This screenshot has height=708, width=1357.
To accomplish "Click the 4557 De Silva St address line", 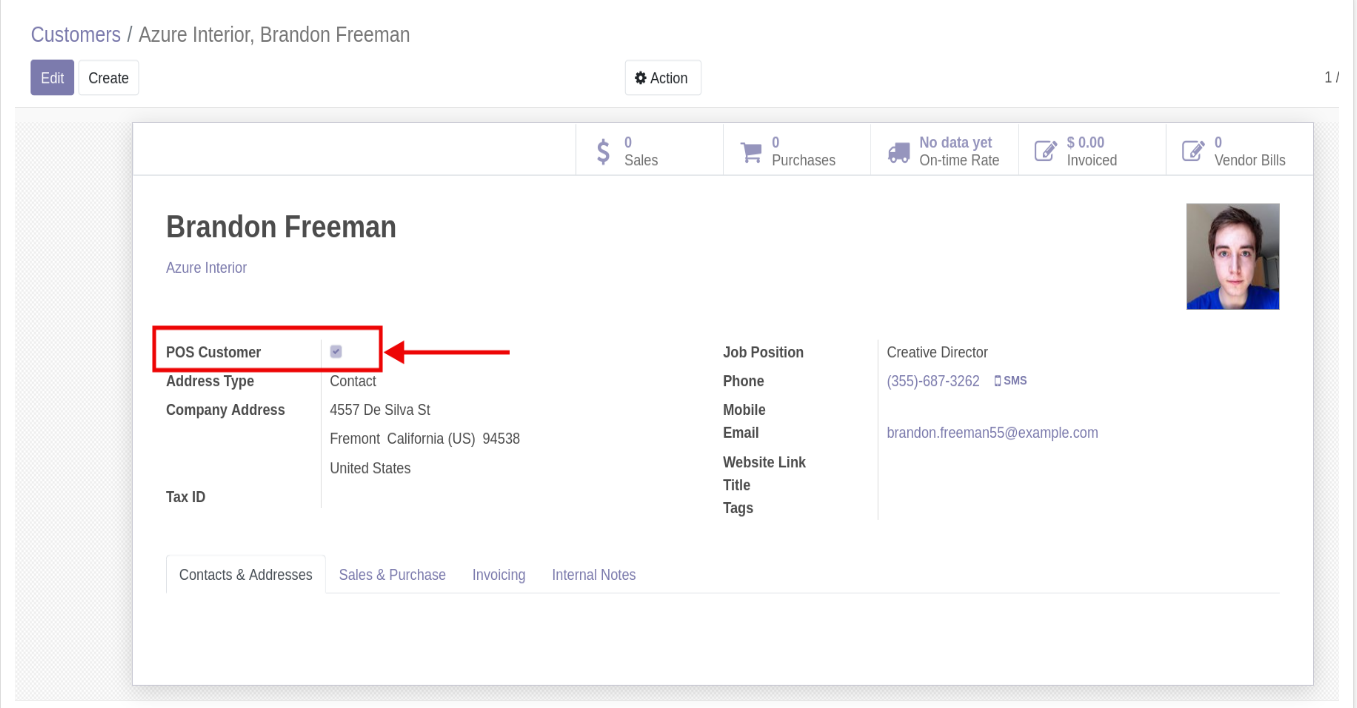I will pos(380,410).
